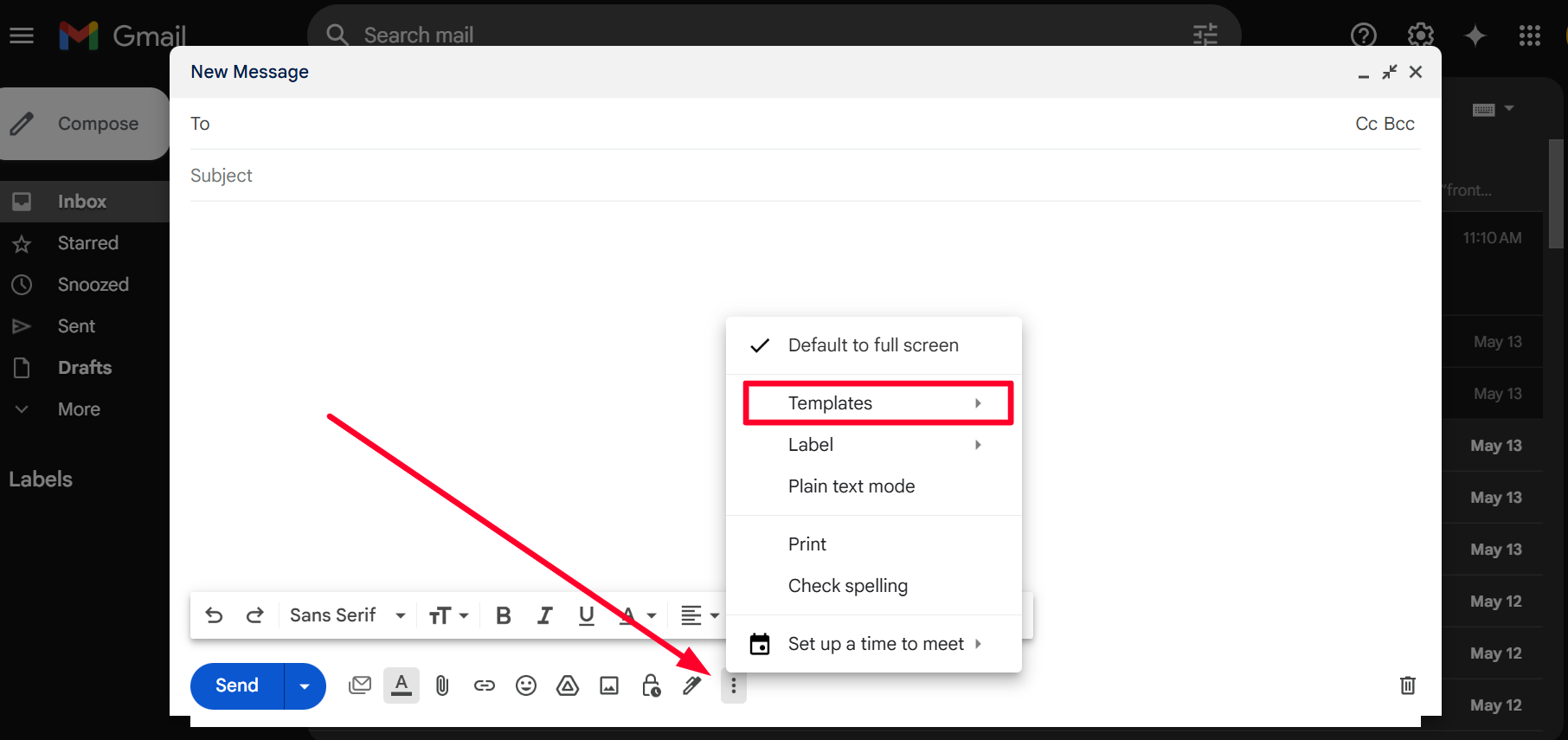The image size is (1568, 740).
Task: Select Plain text mode from menu
Action: pyautogui.click(x=851, y=486)
